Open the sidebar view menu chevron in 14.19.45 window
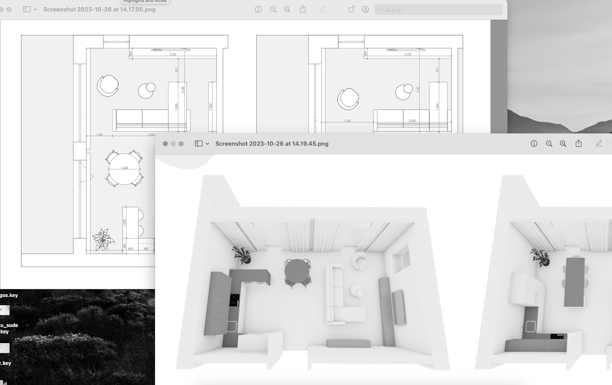 (x=207, y=144)
